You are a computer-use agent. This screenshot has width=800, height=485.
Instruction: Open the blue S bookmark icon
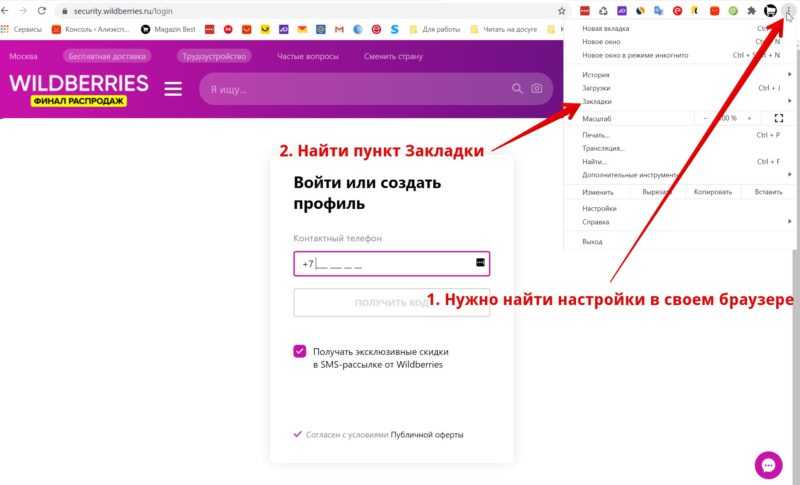point(394,30)
